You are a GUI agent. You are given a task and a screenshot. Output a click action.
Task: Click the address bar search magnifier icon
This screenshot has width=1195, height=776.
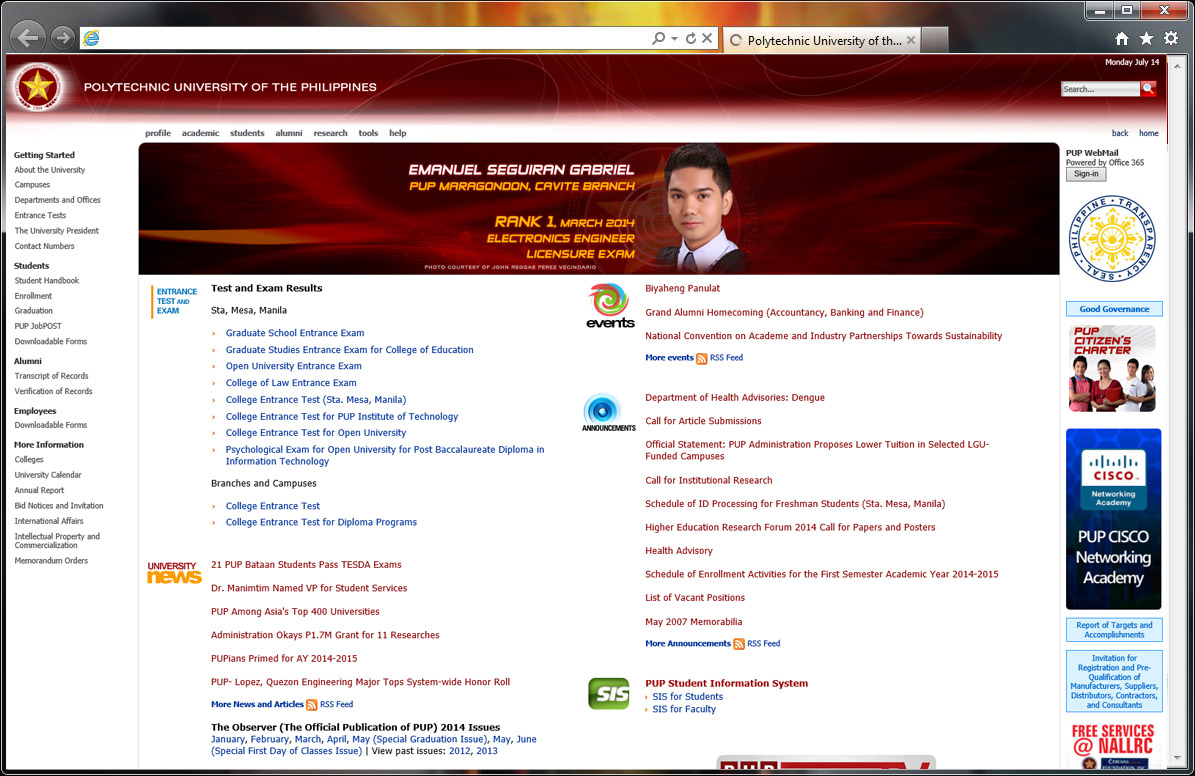click(658, 38)
